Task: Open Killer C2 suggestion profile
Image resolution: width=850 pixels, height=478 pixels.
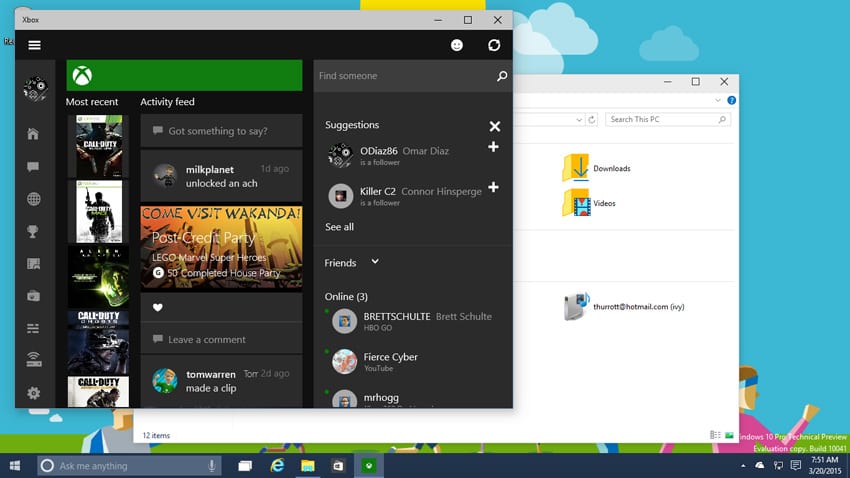Action: pyautogui.click(x=404, y=196)
